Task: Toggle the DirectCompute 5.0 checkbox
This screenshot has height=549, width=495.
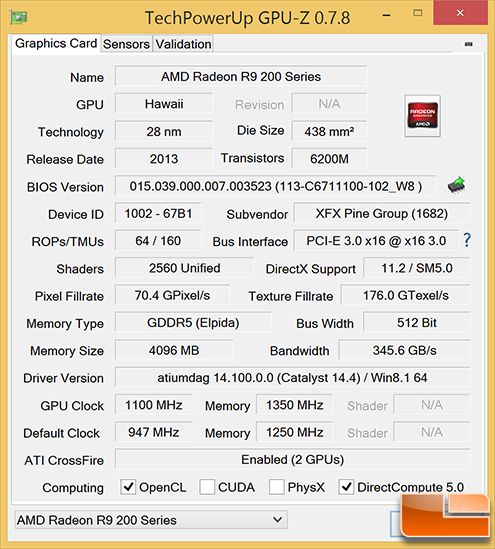Action: click(x=346, y=487)
